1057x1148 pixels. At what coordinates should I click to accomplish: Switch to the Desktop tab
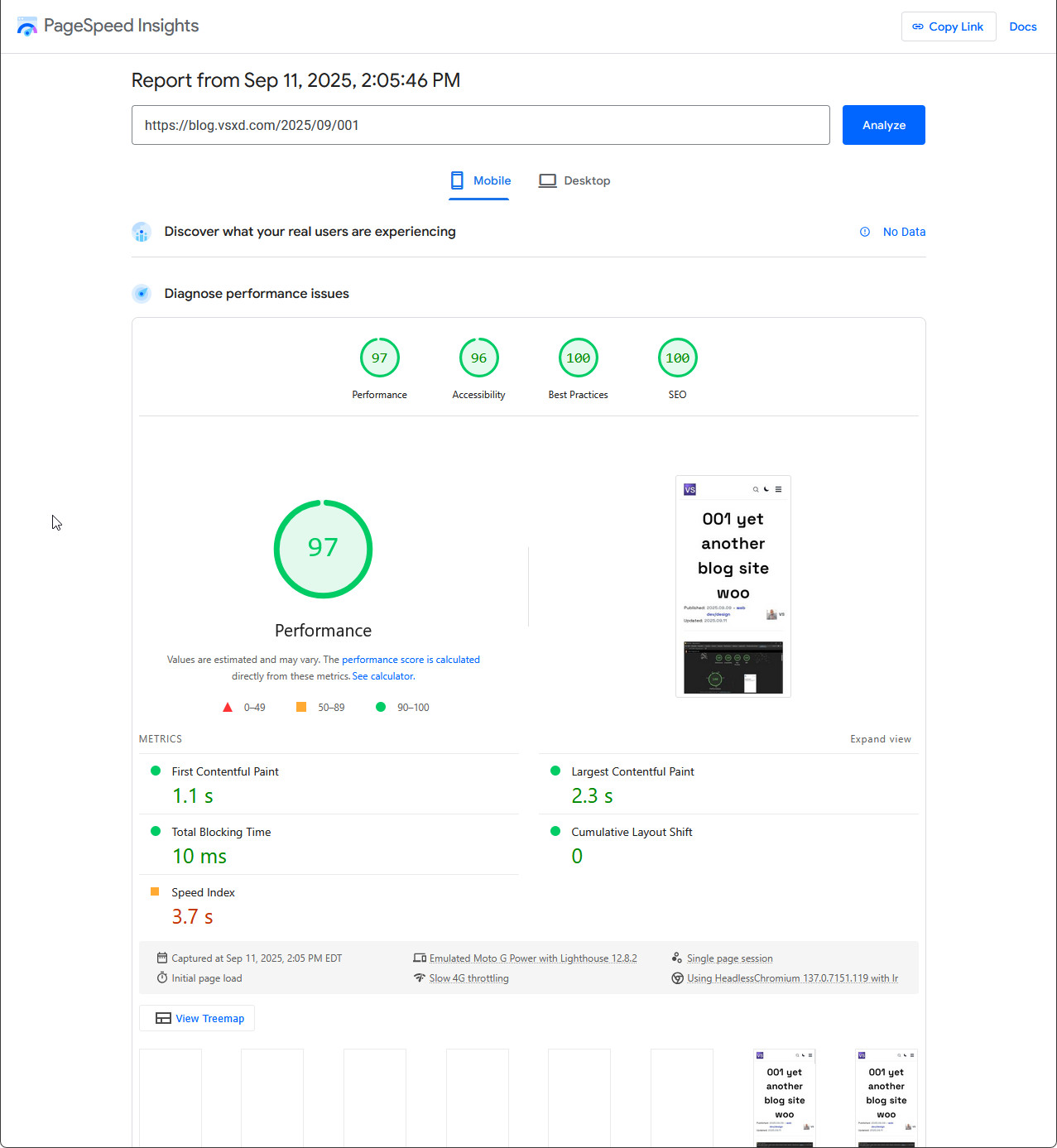574,180
